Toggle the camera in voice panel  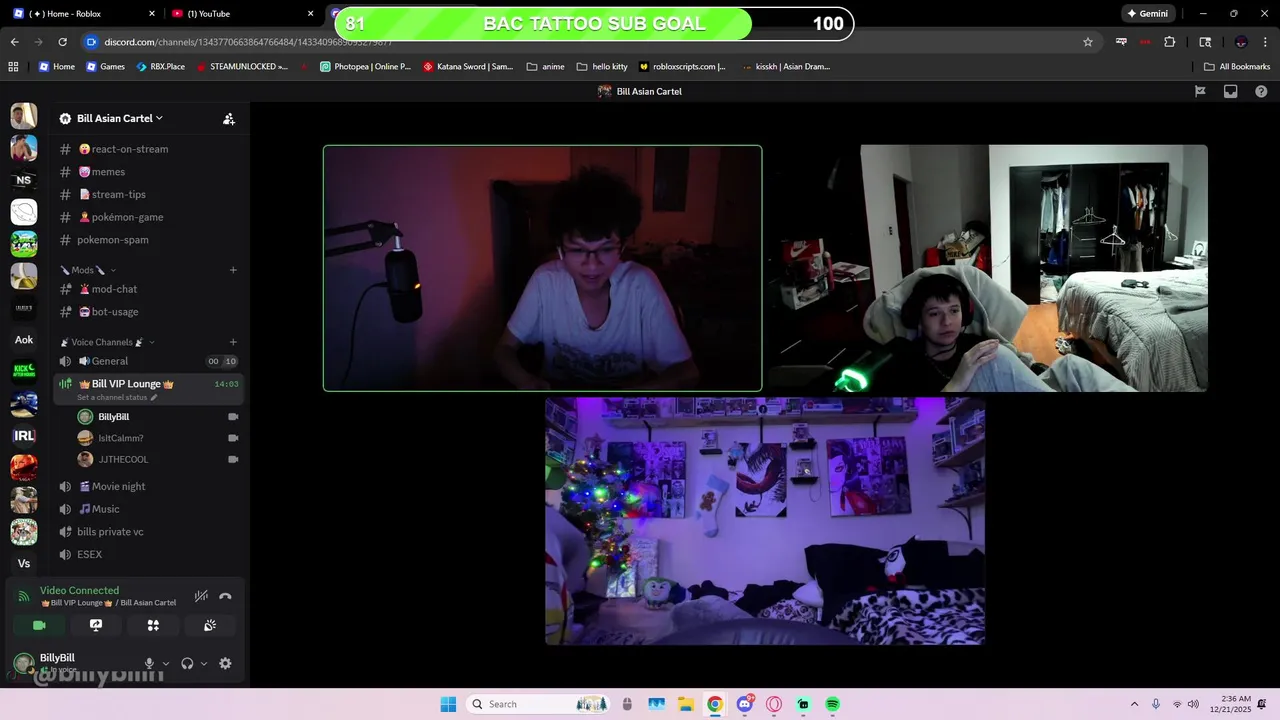tap(39, 625)
